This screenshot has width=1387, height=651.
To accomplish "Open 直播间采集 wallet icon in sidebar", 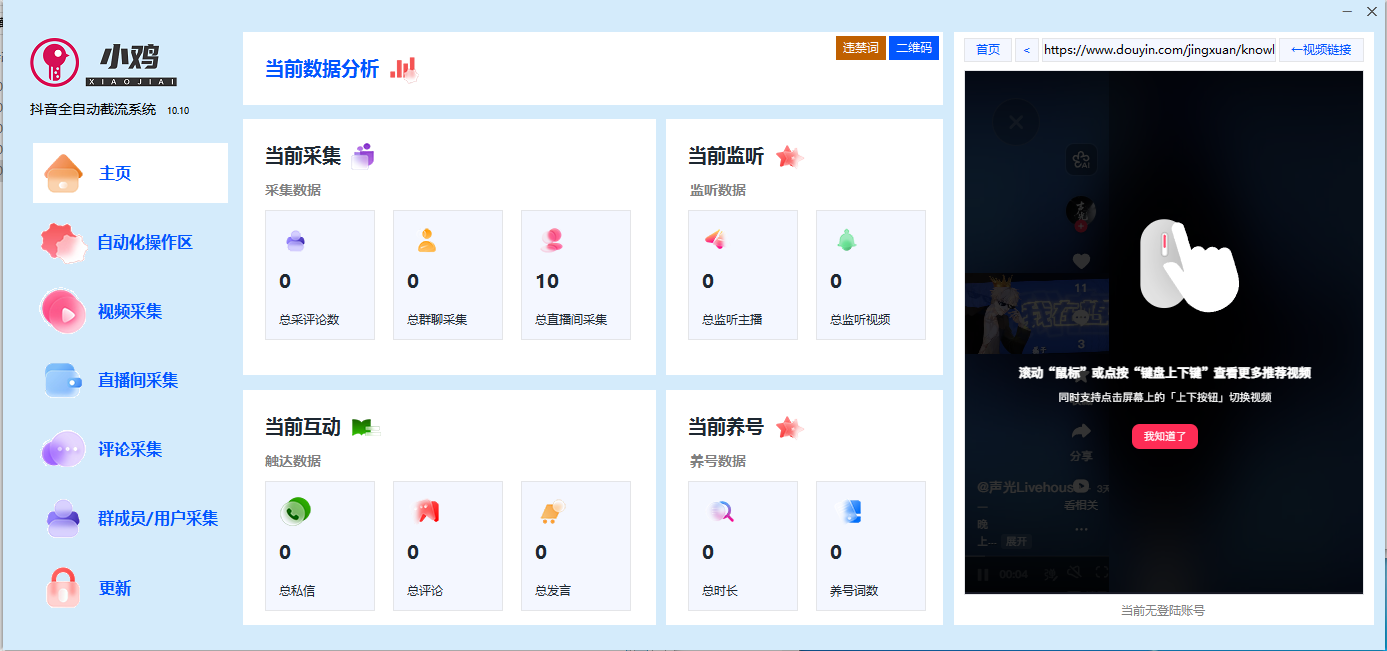I will tap(64, 381).
